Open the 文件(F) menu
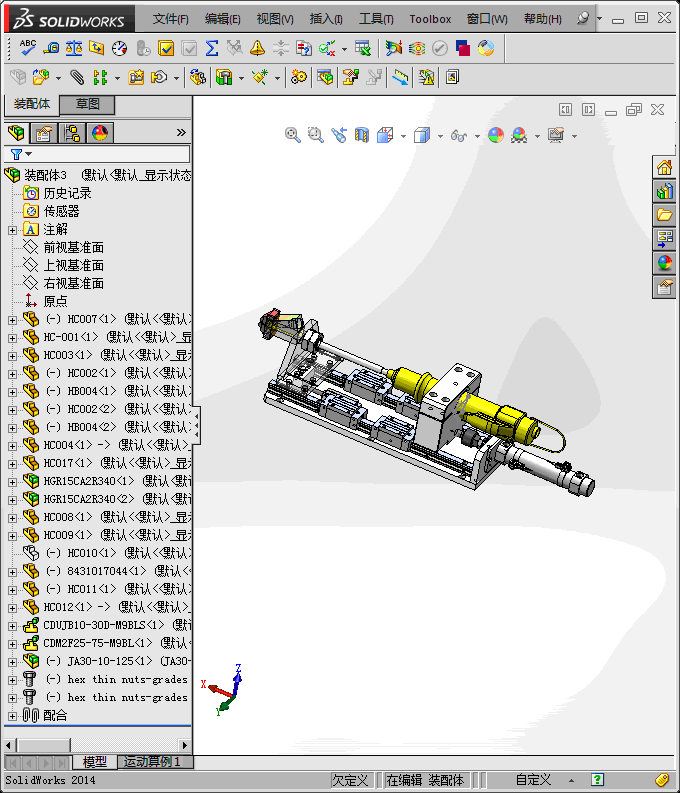This screenshot has width=680, height=793. tap(171, 19)
